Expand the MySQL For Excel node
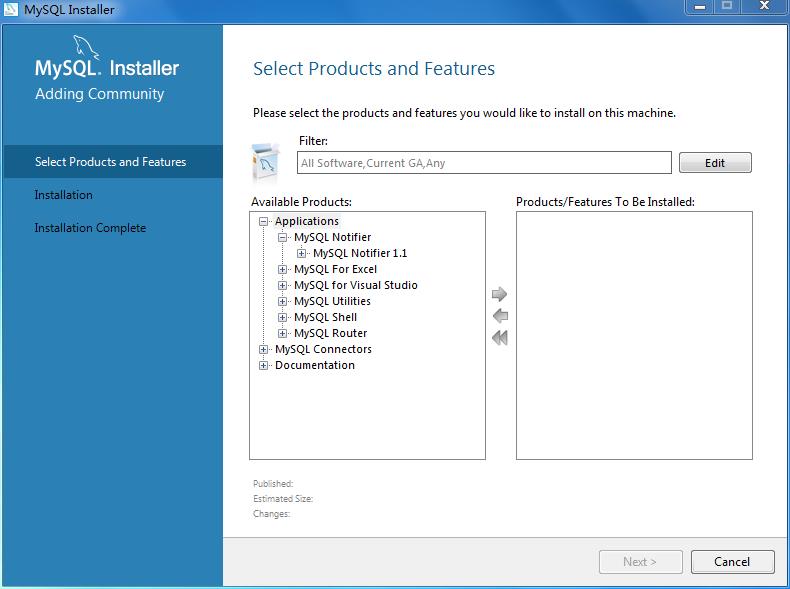Image resolution: width=790 pixels, height=589 pixels. click(x=282, y=270)
